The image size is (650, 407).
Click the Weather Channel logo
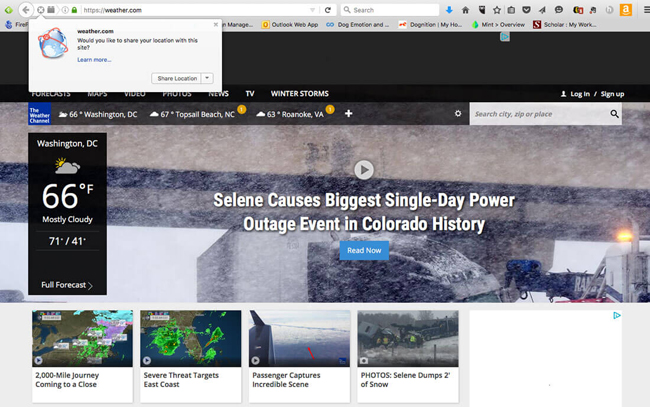[38, 114]
